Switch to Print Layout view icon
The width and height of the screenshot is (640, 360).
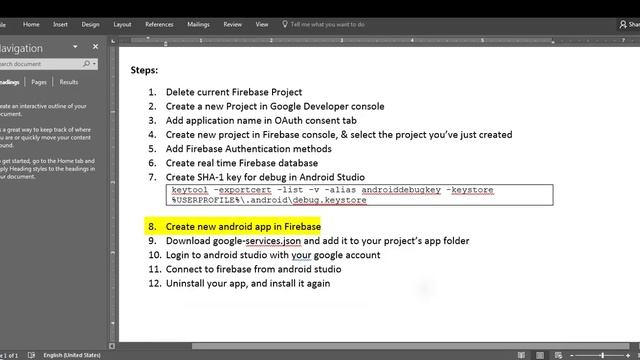[540, 356]
